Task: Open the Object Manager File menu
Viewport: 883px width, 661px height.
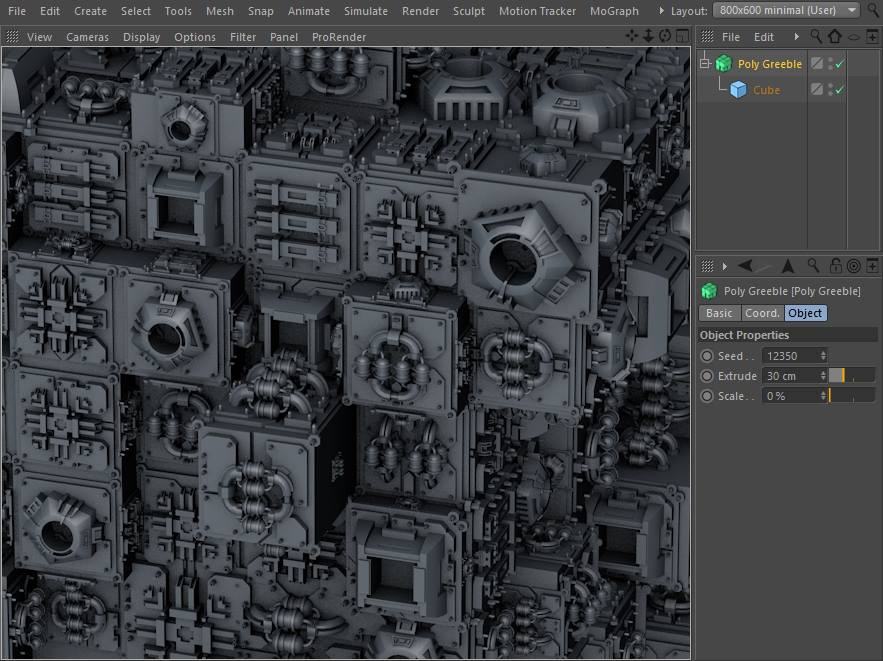Action: tap(731, 37)
